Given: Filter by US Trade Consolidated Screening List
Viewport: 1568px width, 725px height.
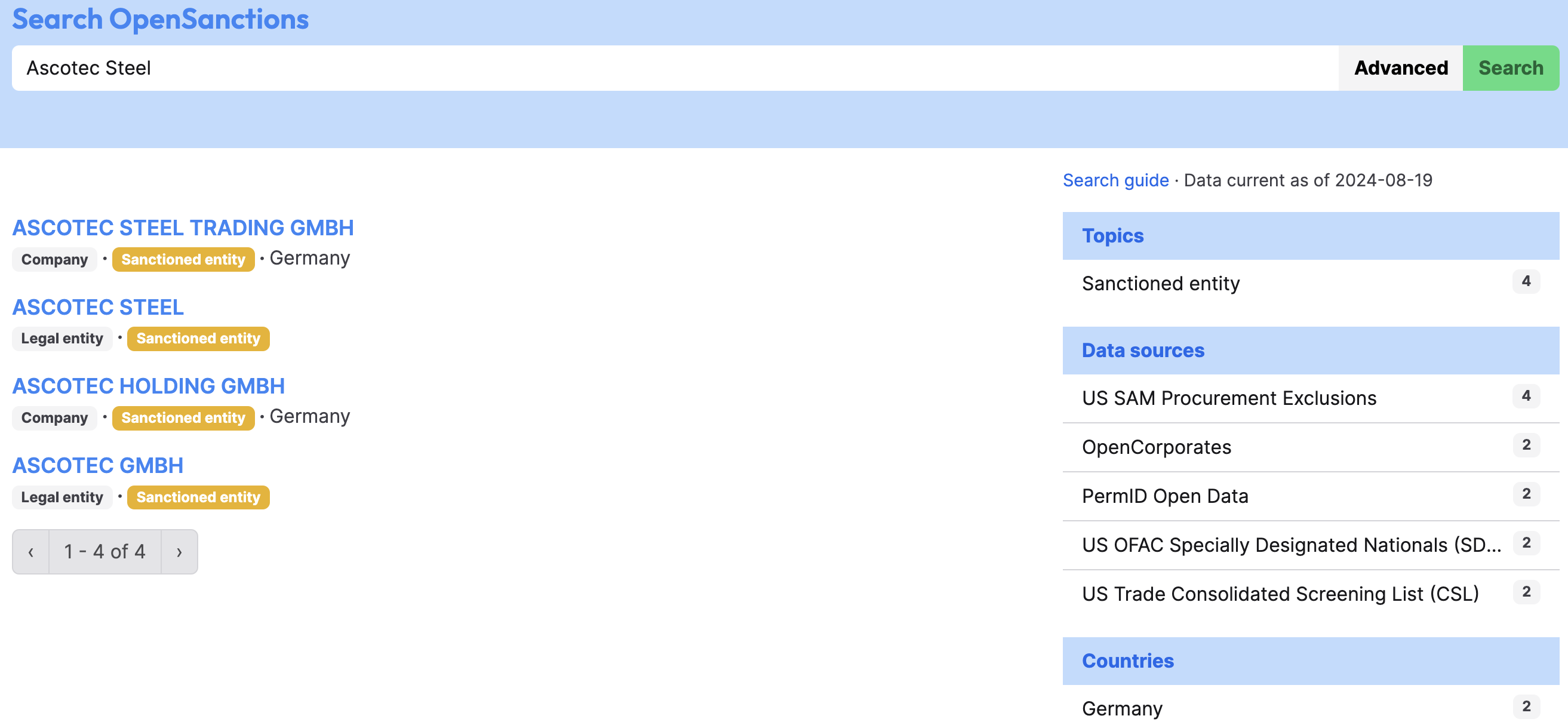Looking at the screenshot, I should pos(1311,594).
